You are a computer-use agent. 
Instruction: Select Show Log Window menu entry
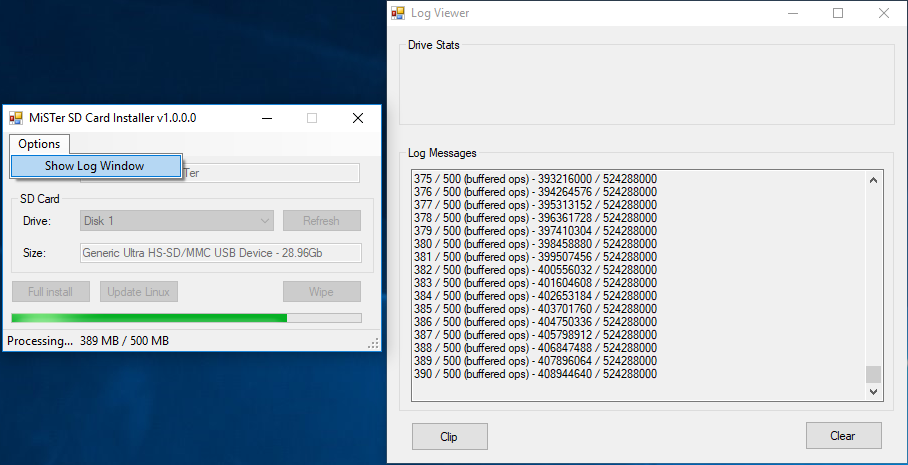tap(95, 166)
